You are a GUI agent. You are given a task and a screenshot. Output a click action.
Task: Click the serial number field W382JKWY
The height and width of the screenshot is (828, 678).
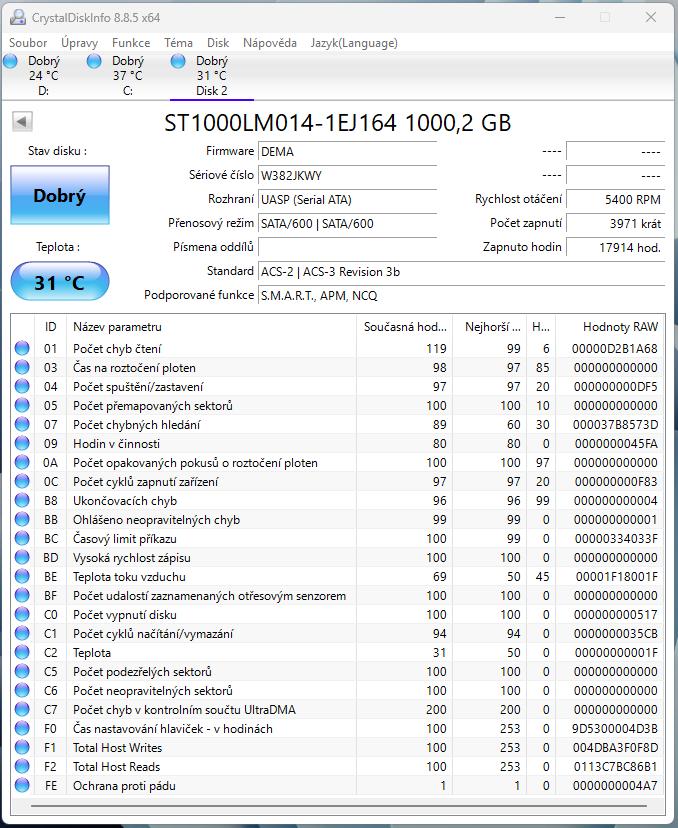(x=347, y=175)
